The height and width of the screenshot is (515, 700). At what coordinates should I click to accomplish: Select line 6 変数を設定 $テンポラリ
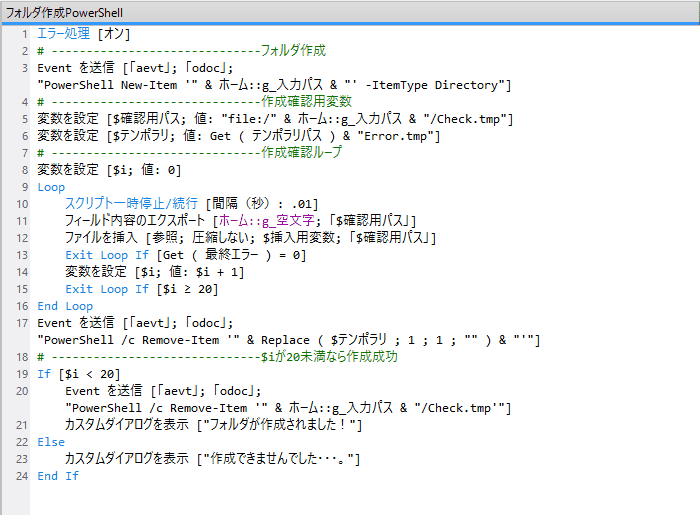tap(238, 136)
